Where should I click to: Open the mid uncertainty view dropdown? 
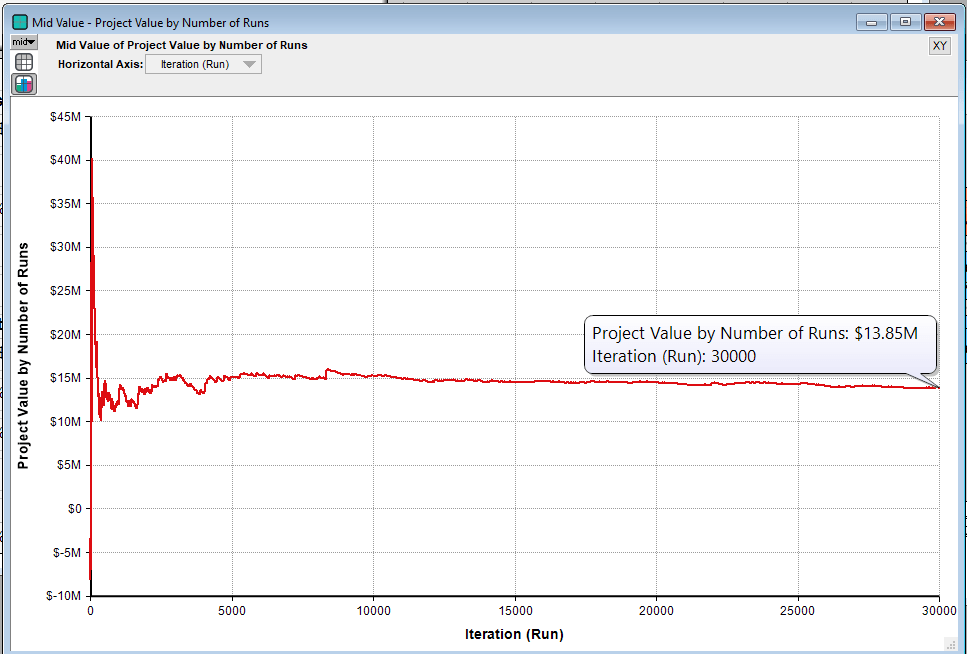[24, 43]
